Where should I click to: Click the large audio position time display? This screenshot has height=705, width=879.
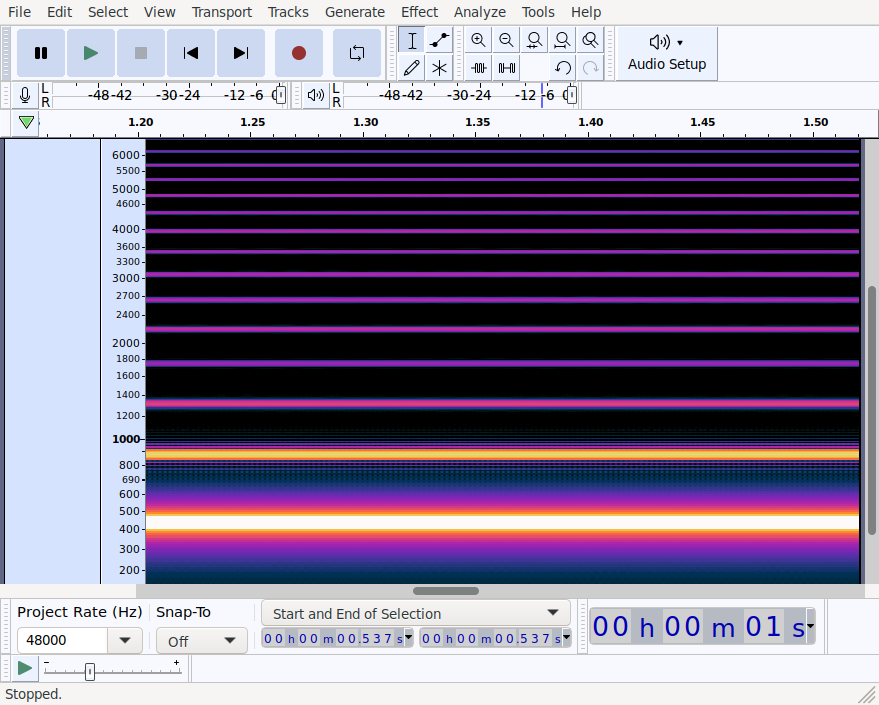tap(698, 626)
